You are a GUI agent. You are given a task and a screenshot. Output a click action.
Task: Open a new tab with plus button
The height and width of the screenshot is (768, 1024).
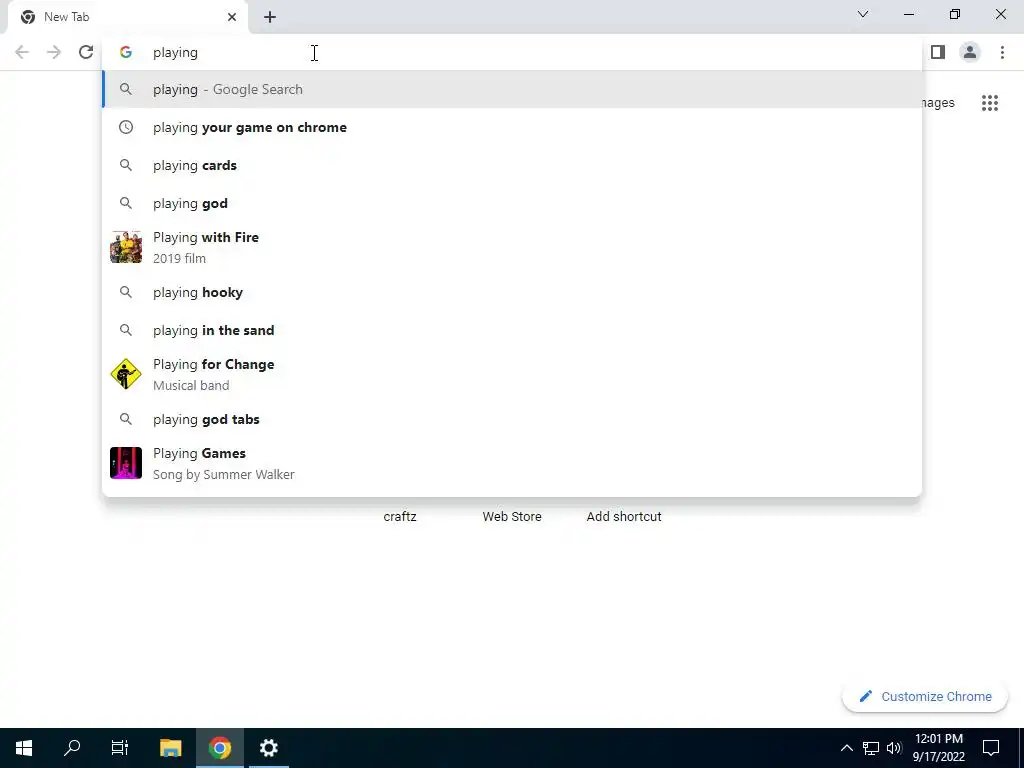pos(270,17)
